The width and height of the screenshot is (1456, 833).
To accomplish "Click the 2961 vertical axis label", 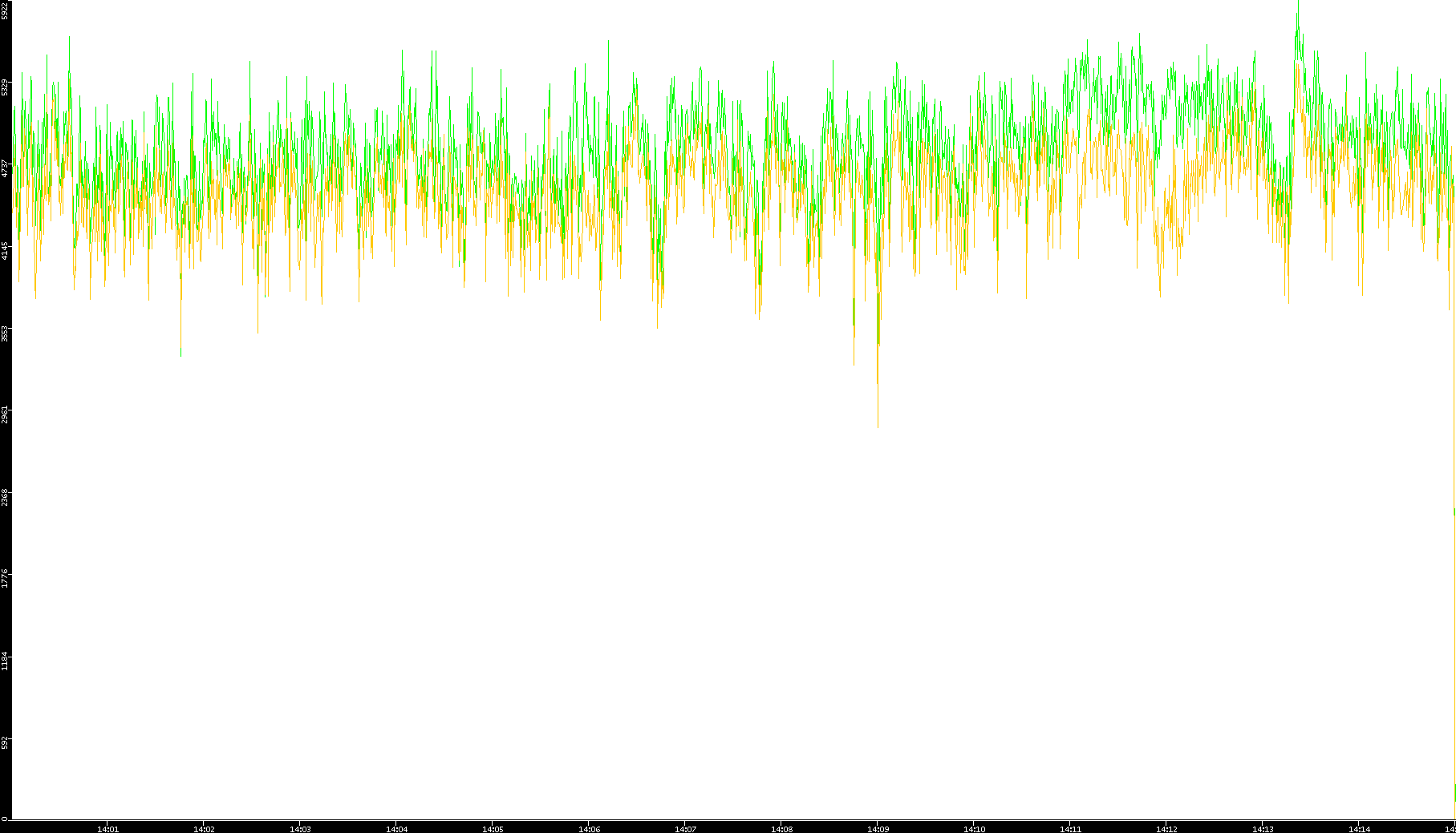I will click(x=5, y=414).
